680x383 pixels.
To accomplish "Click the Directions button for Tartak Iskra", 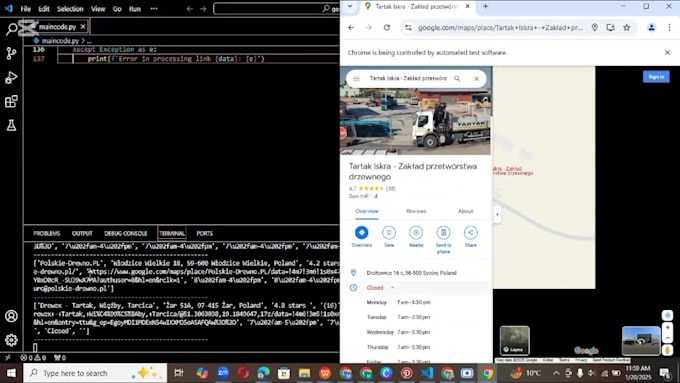I will tap(361, 236).
